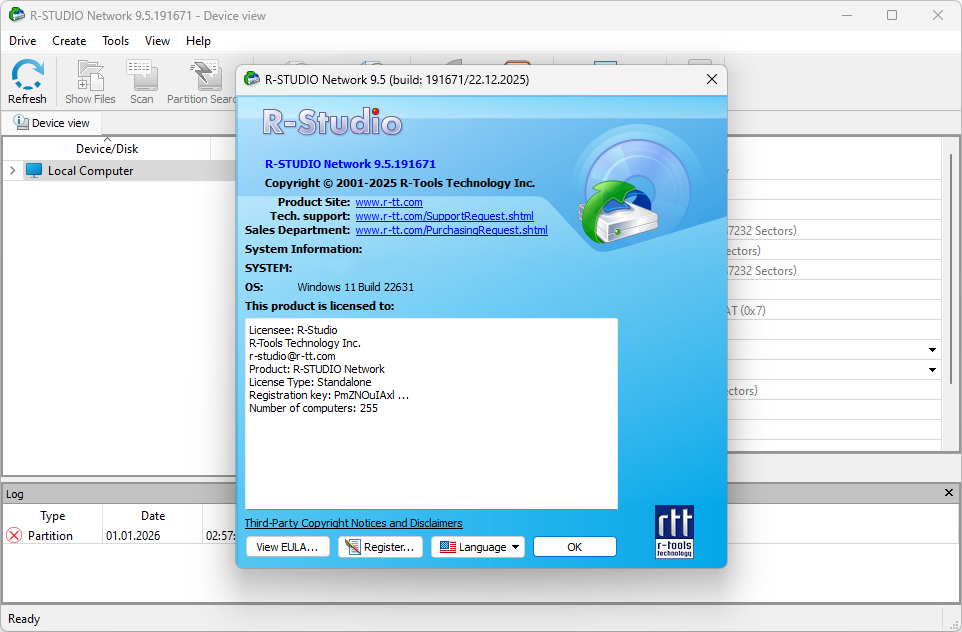Click the Date column header in Log
Viewport: 962px width, 632px height.
point(153,516)
